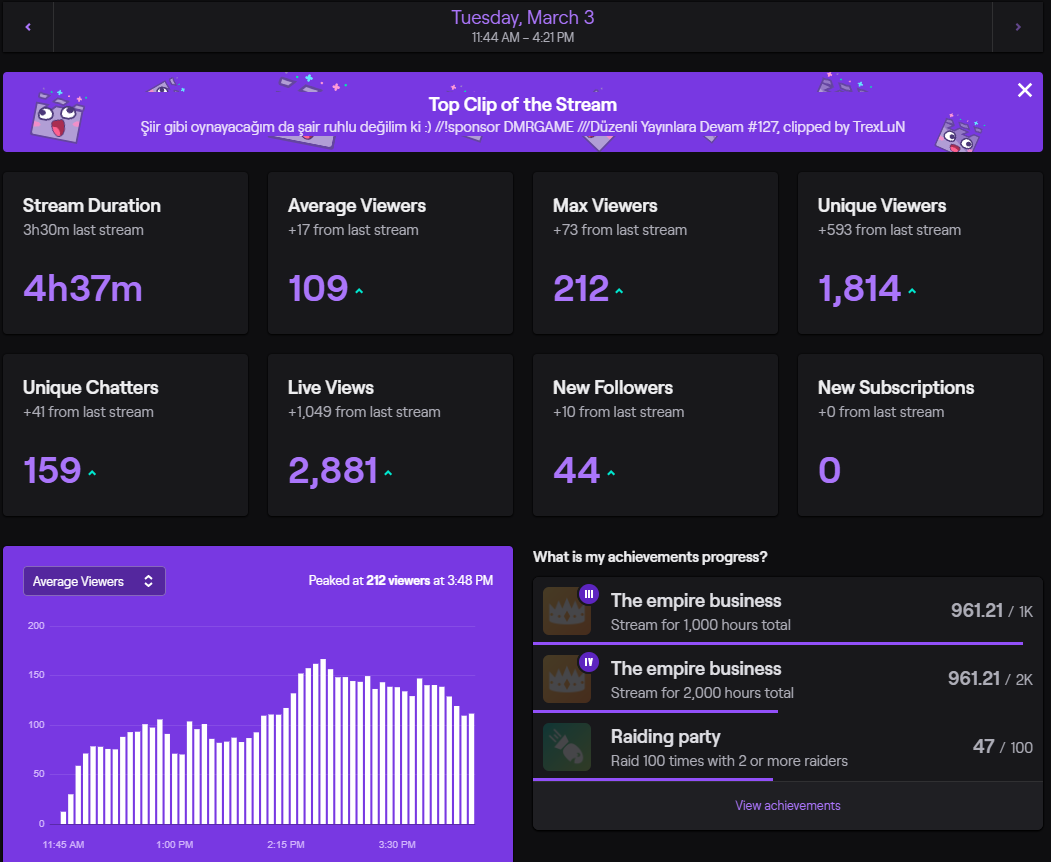Select the Live Views 2,881 card

pos(390,435)
